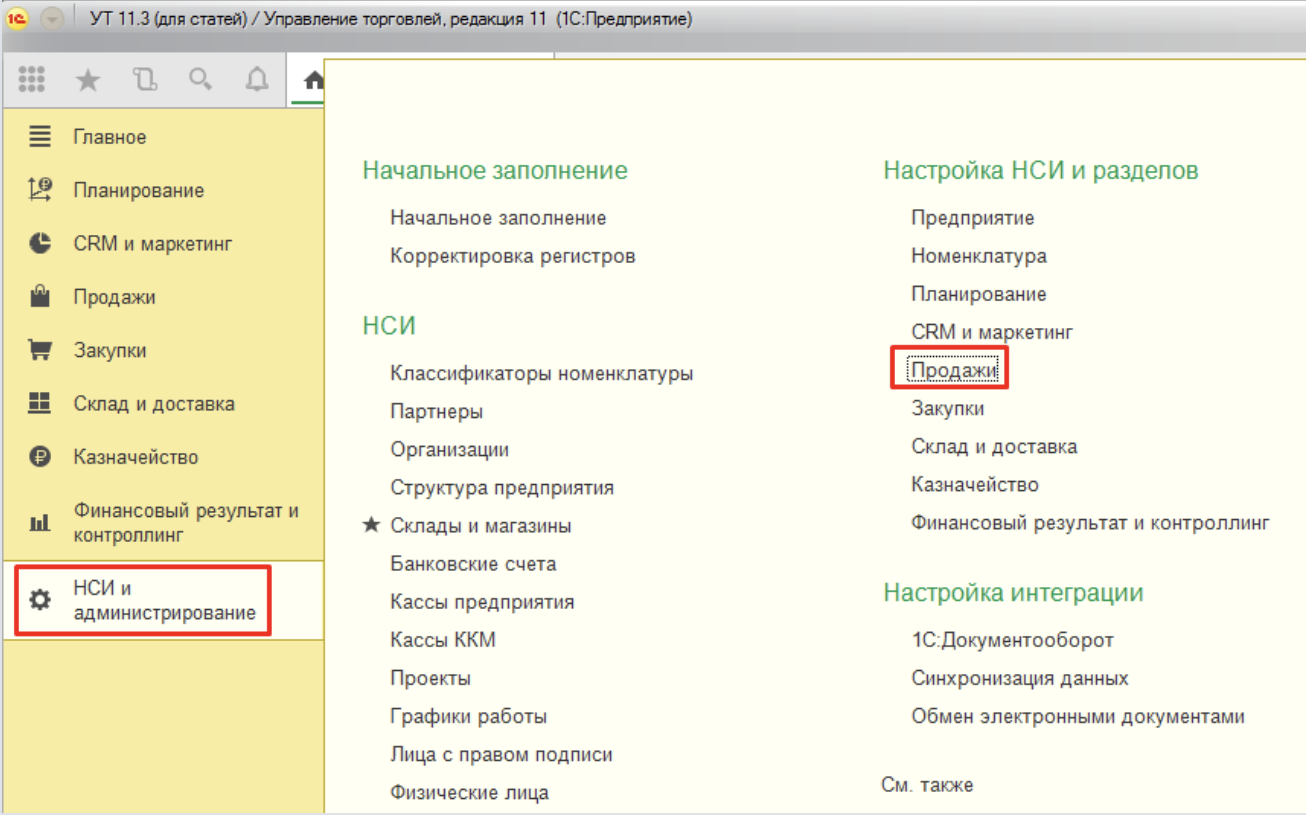Click the Склад и доставка grid icon
The height and width of the screenshot is (816, 1306).
[x=40, y=403]
